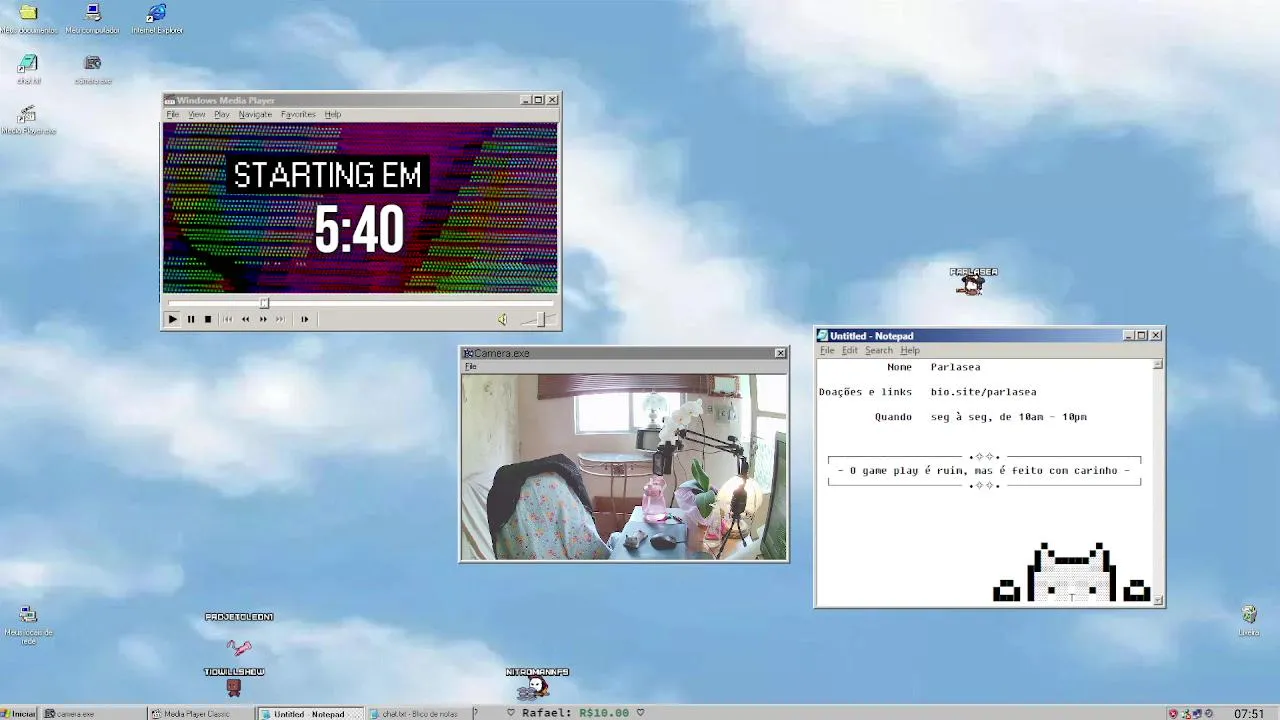Image resolution: width=1280 pixels, height=720 pixels.
Task: Open the Search menu in Notepad
Action: click(879, 350)
